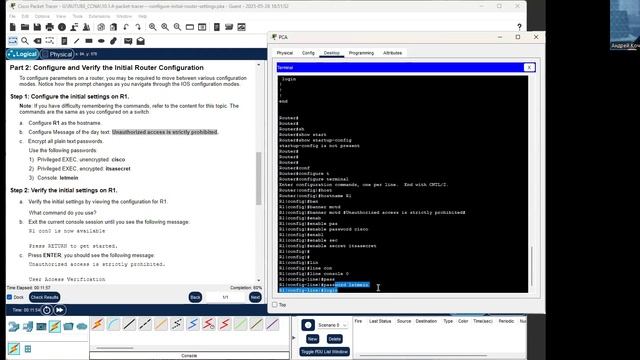Choose the Delete tool in second toolbar
Screen dimensions: 640x360
[37, 41]
